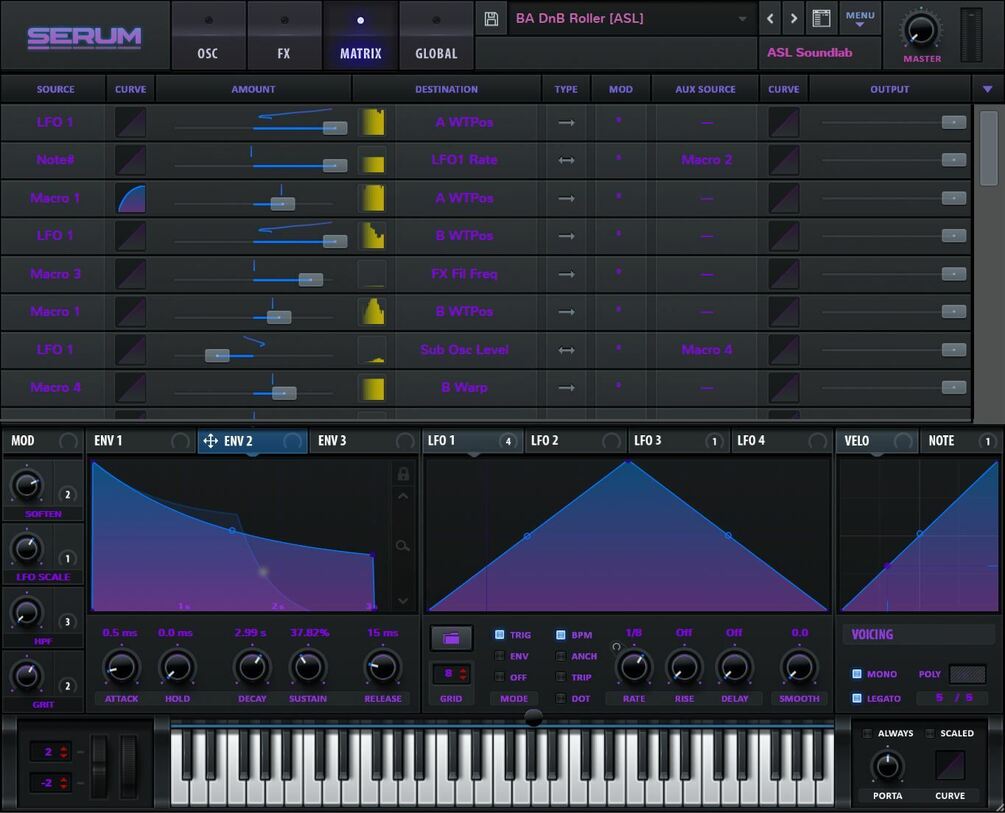
Task: Open aux source dropdown Macro 4
Action: pyautogui.click(x=706, y=350)
